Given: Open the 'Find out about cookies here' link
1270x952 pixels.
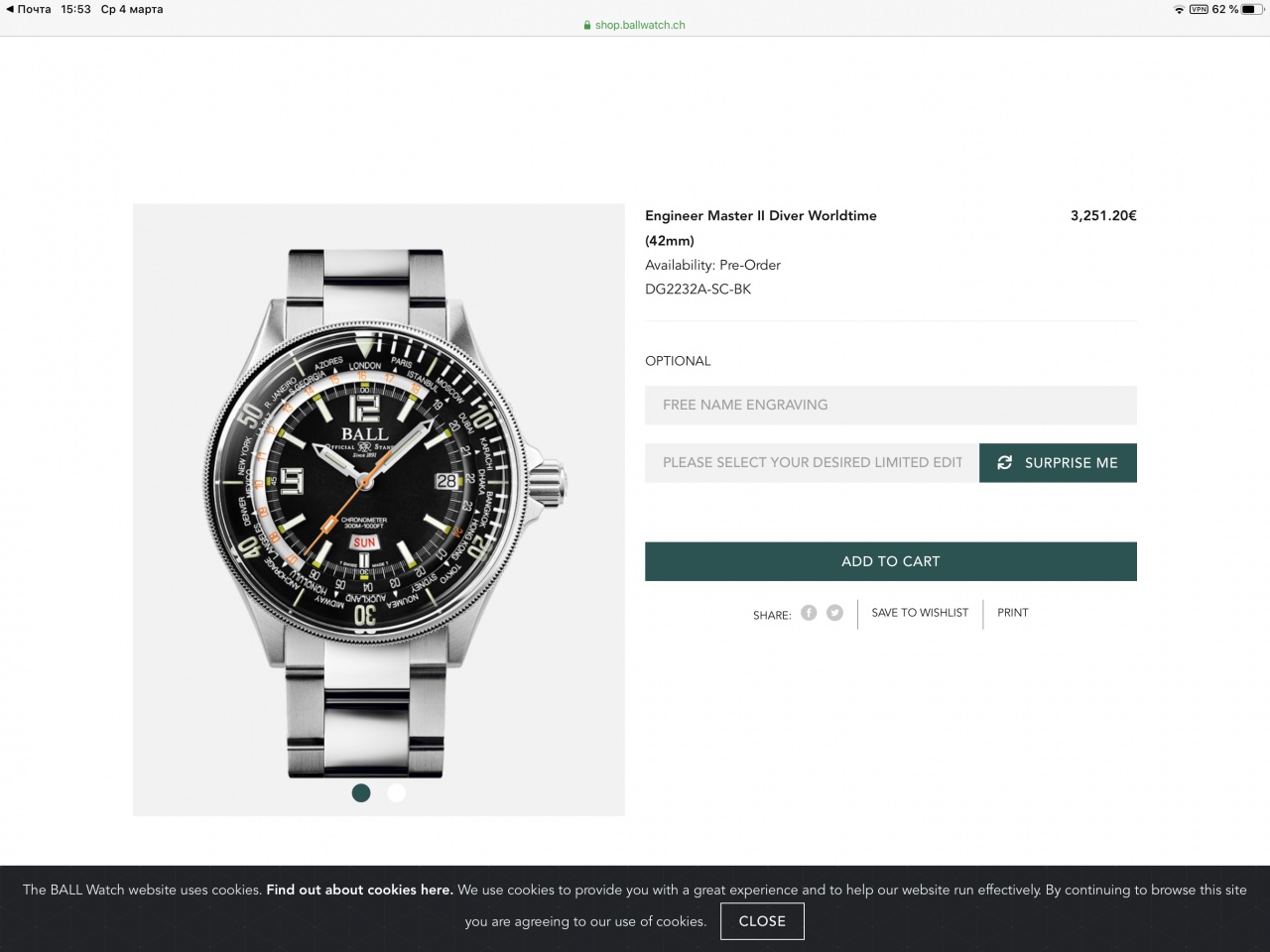Looking at the screenshot, I should [359, 890].
